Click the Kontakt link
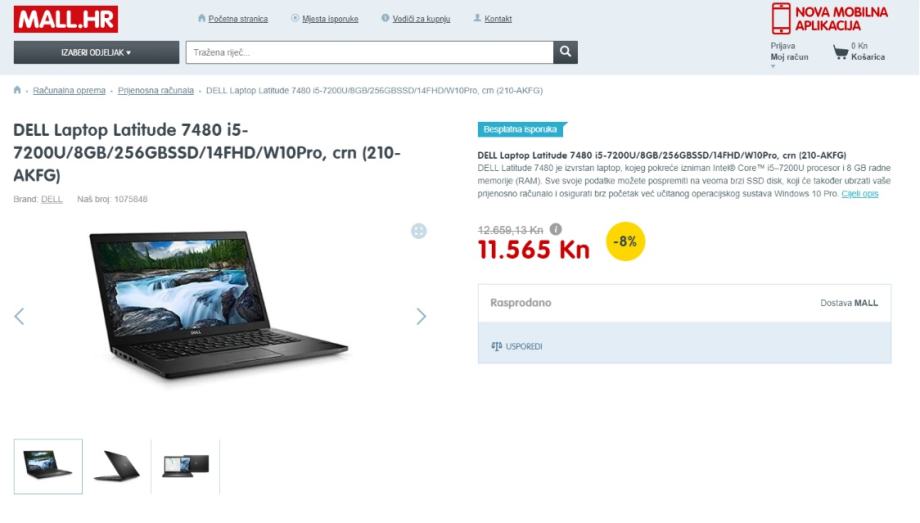Image resolution: width=920 pixels, height=523 pixels. (x=498, y=19)
